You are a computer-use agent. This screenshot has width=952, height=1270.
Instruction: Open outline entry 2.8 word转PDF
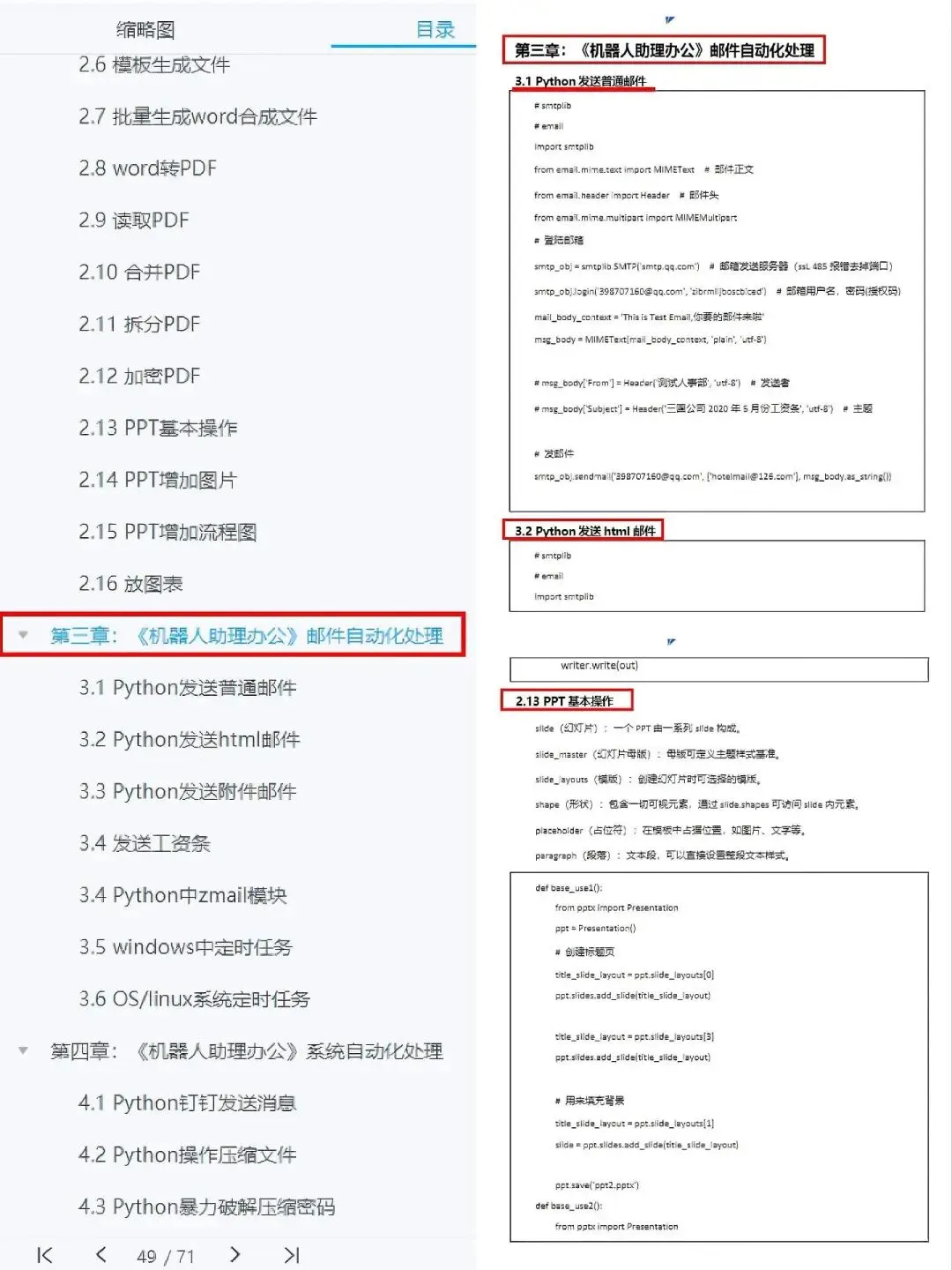coord(147,168)
